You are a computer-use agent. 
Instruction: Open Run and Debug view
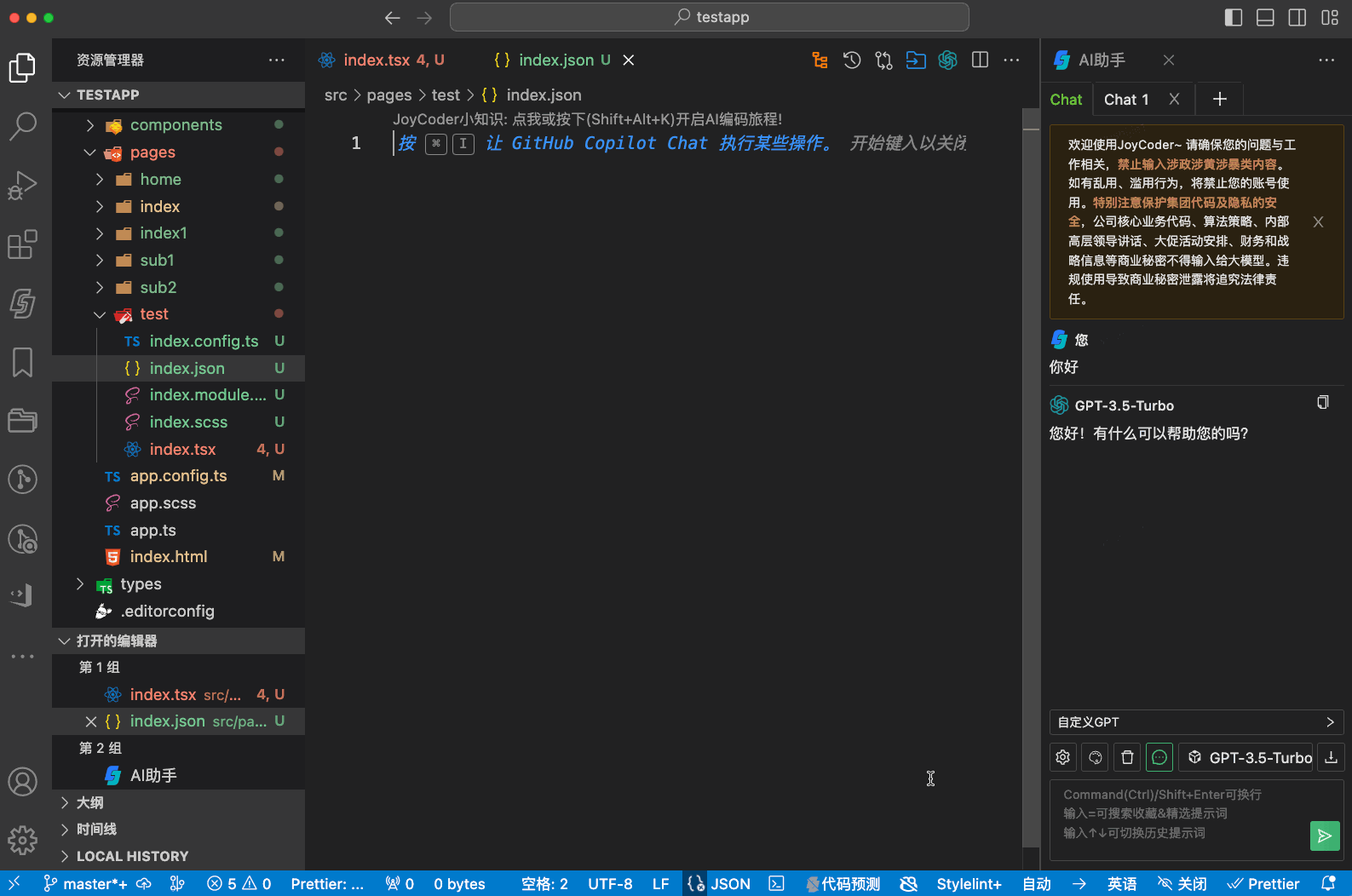click(23, 186)
